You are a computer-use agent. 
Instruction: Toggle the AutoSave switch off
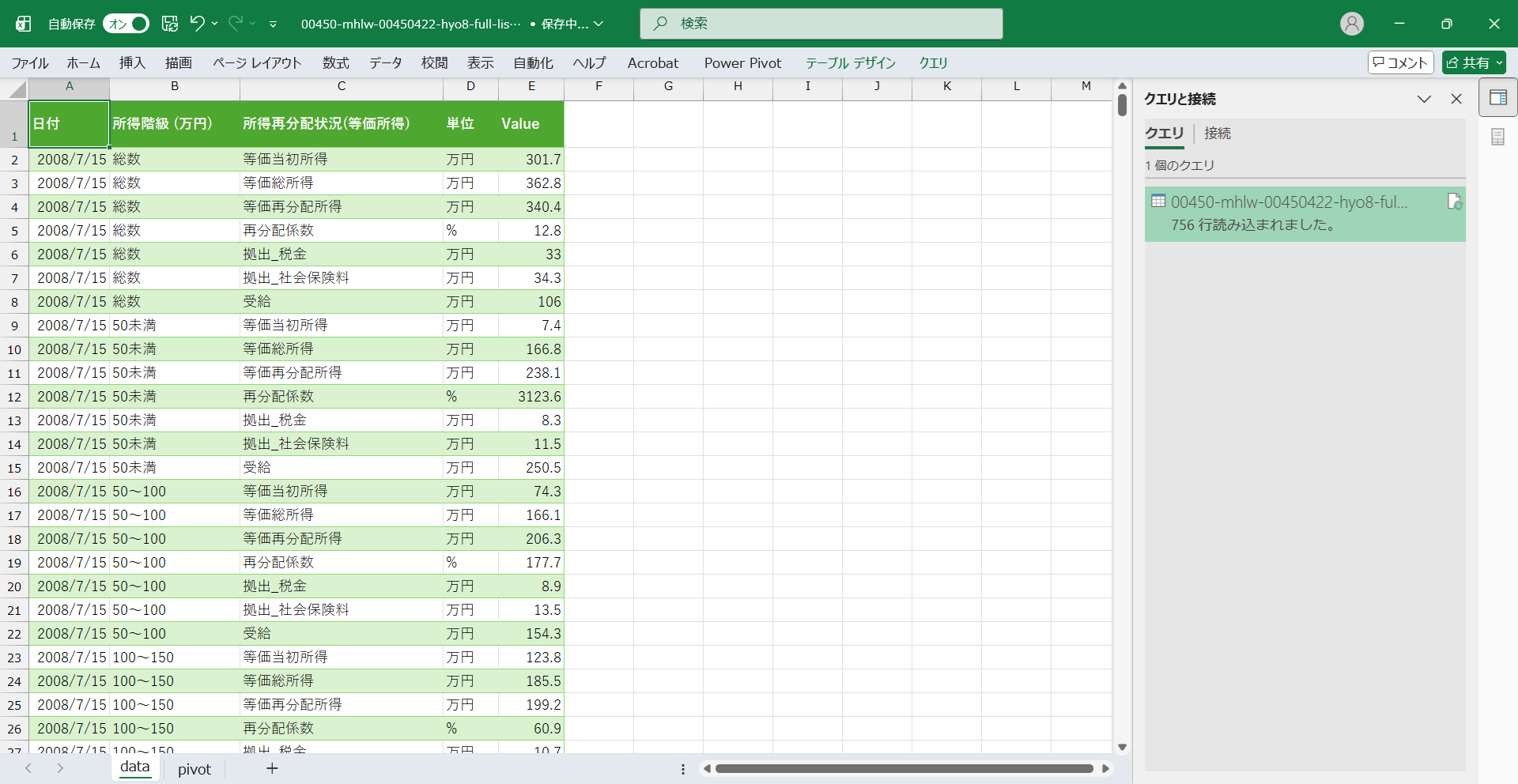[126, 24]
